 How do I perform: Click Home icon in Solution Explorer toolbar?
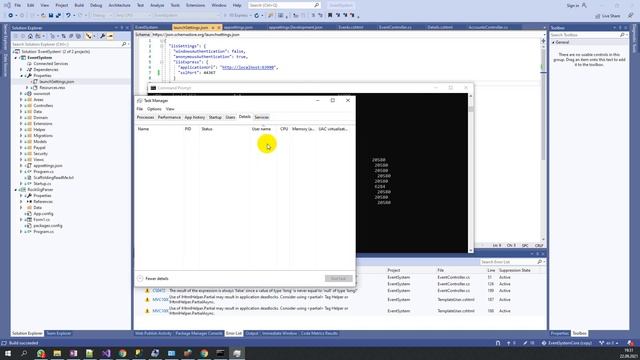(30, 36)
